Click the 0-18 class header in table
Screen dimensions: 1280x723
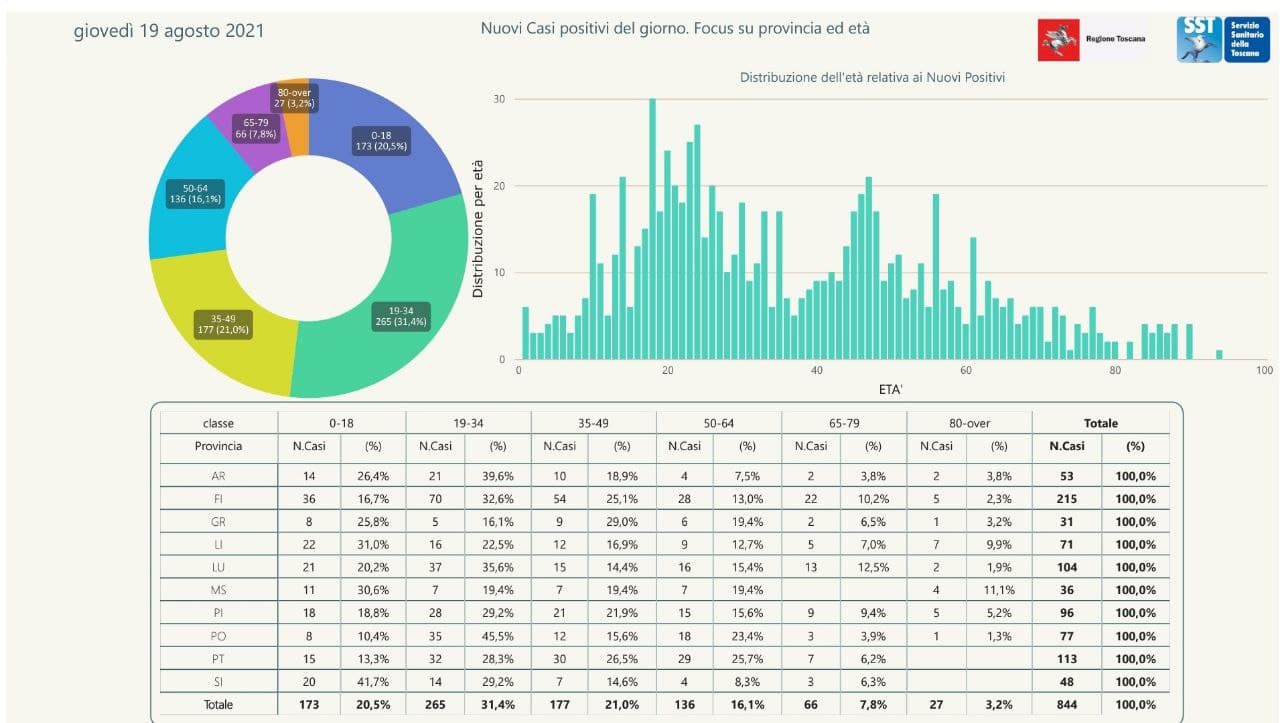pos(342,423)
